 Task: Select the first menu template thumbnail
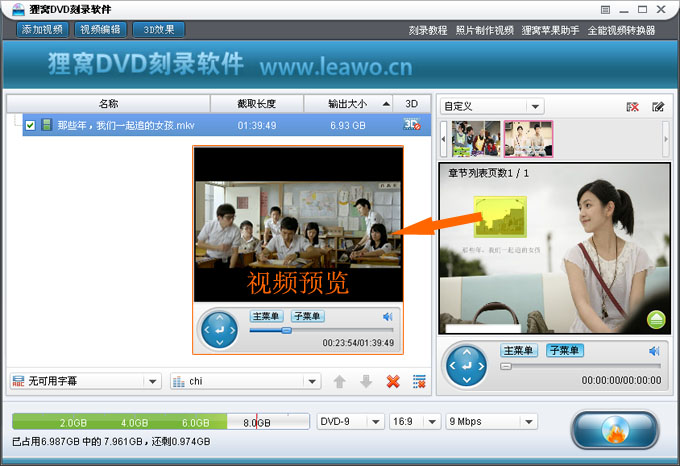click(x=476, y=139)
